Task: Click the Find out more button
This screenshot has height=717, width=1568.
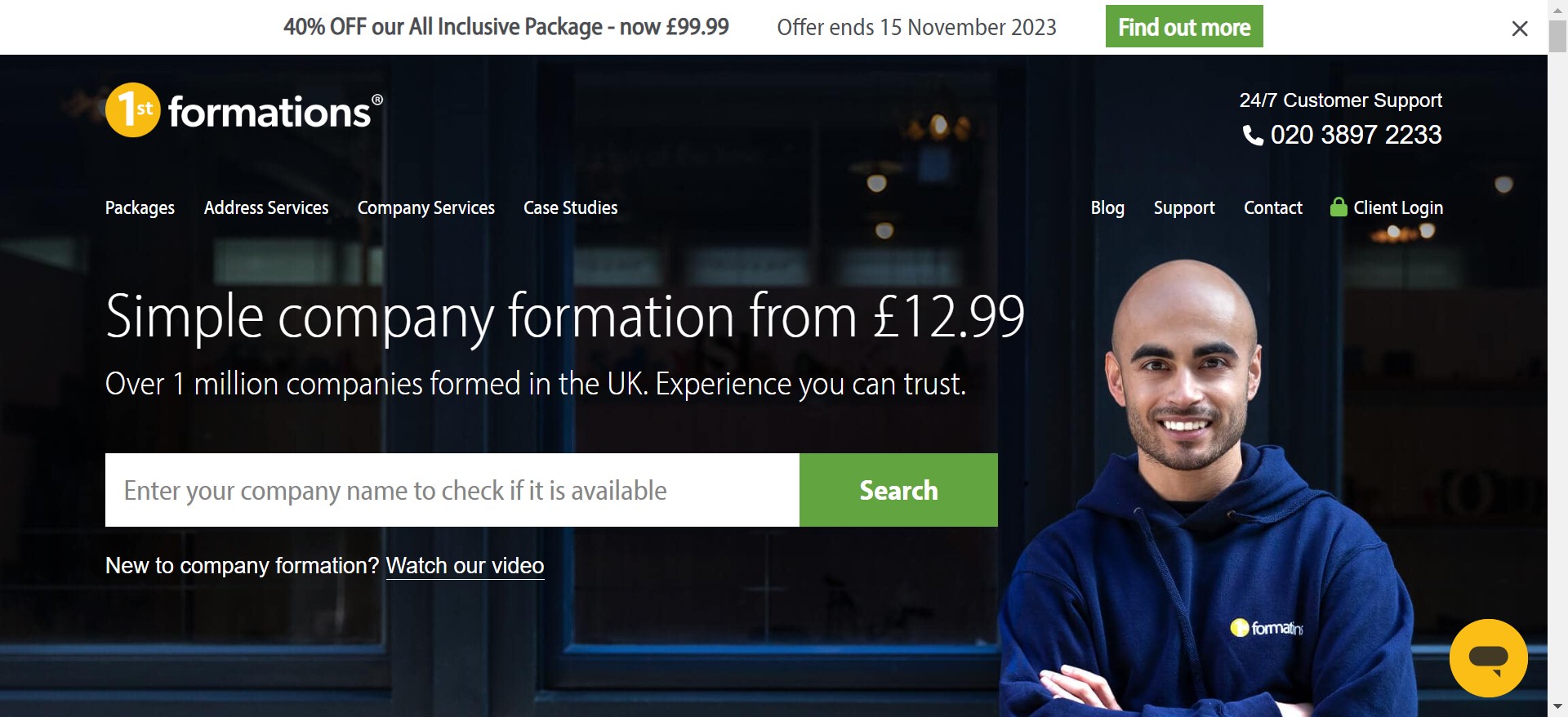Action: pyautogui.click(x=1184, y=26)
